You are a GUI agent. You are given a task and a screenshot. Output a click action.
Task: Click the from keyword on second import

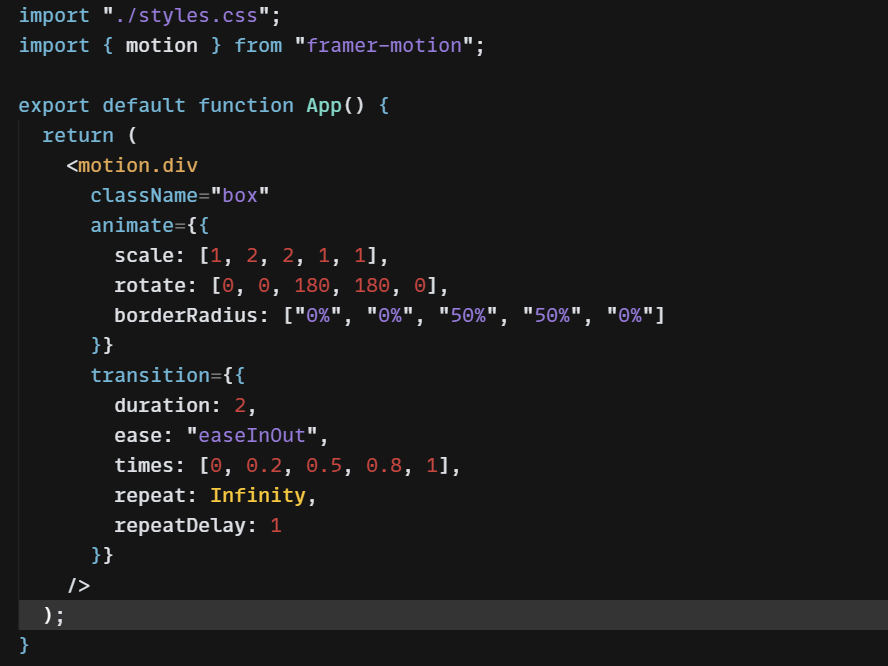pos(258,45)
